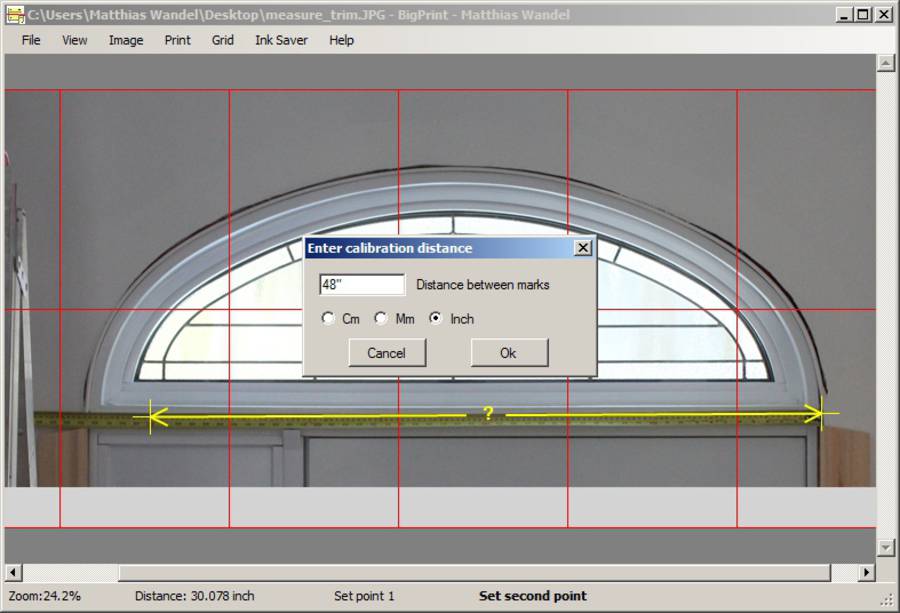Screen dimensions: 900x613
Task: Select the Inch radio button
Action: (x=436, y=319)
